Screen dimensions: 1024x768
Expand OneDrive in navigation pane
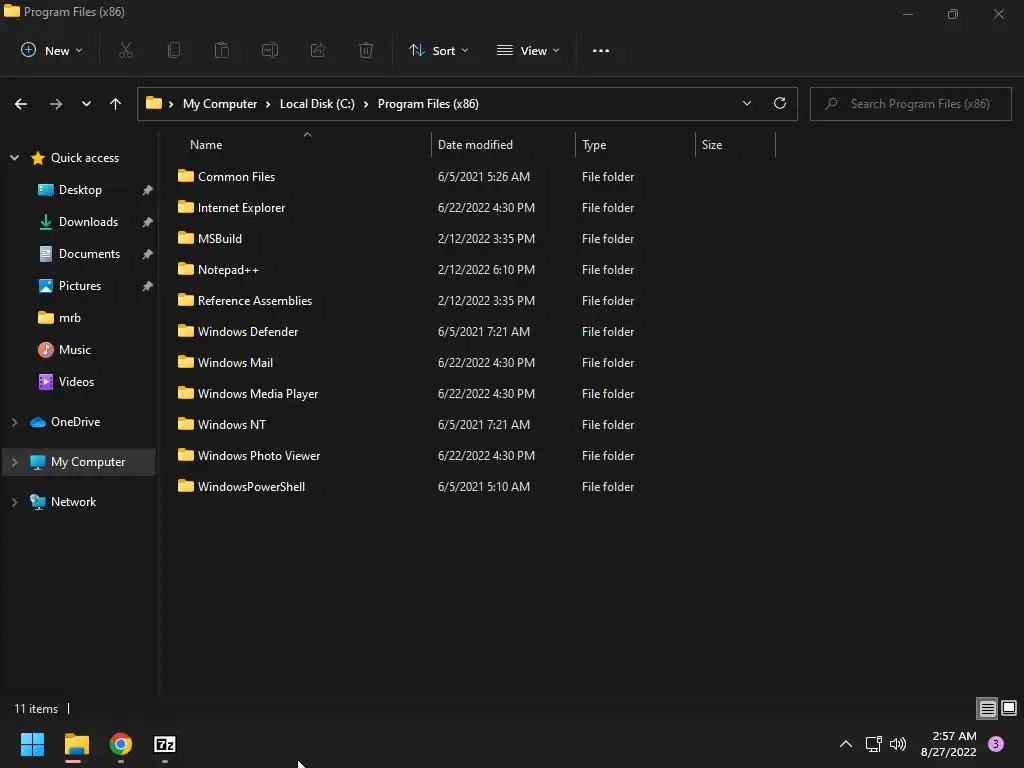(x=14, y=422)
